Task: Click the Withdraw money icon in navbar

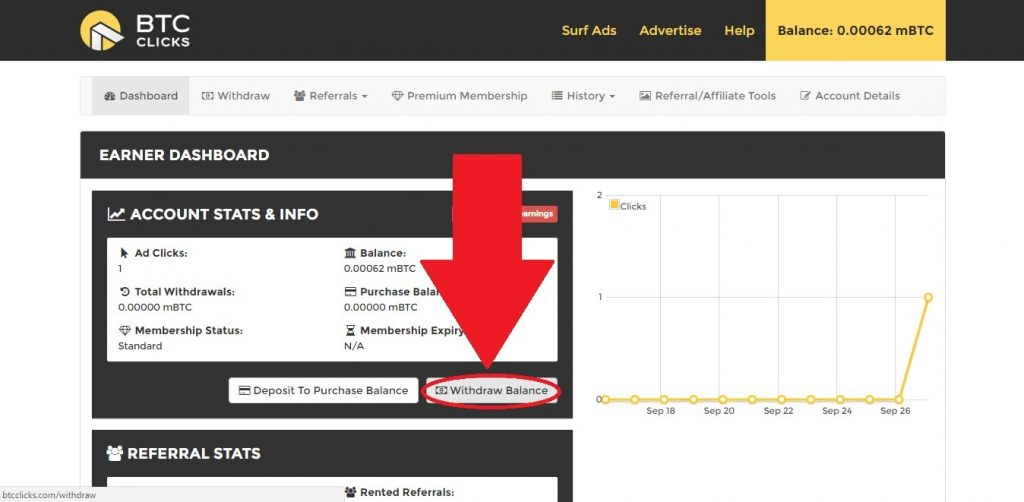Action: pyautogui.click(x=208, y=96)
